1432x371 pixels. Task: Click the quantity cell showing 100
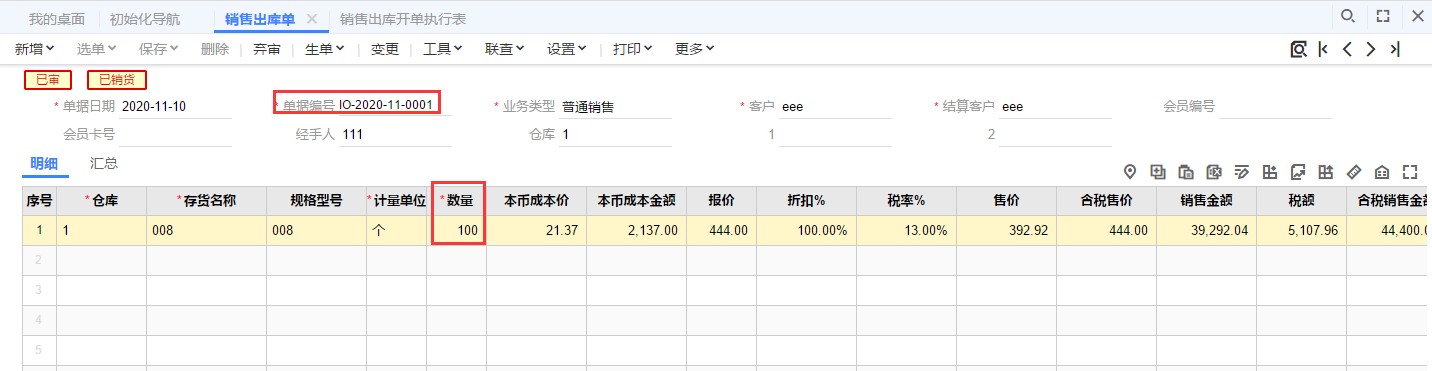click(457, 231)
